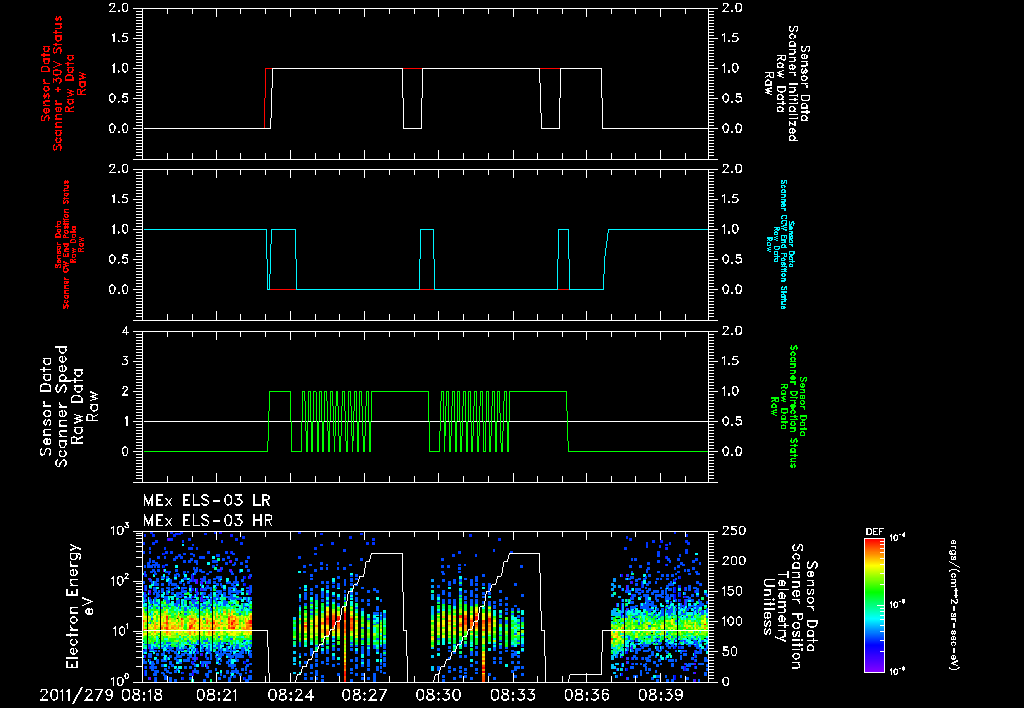The image size is (1024, 708).
Task: Click the 3 tick on Scanner Speed axis
Action: [x=125, y=361]
